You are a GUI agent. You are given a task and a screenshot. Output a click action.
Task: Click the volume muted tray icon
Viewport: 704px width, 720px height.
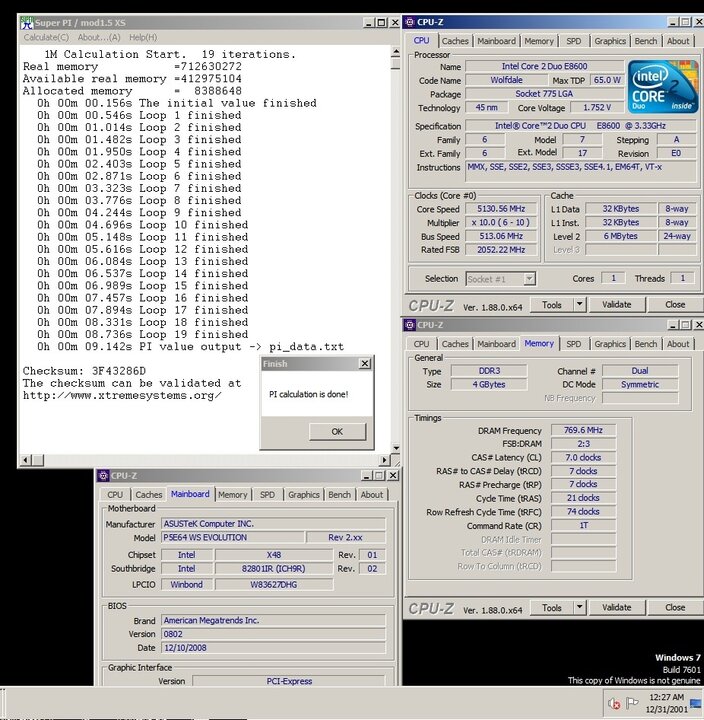(614, 703)
